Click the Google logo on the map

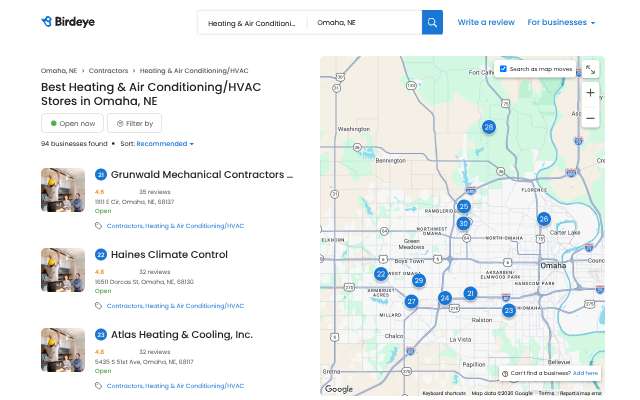click(339, 389)
